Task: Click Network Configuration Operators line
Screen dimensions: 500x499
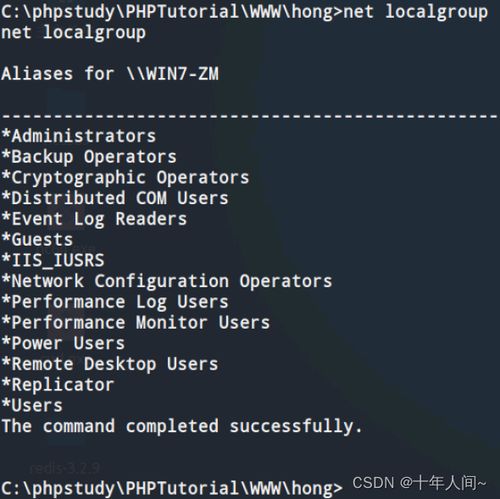Action: pyautogui.click(x=167, y=281)
